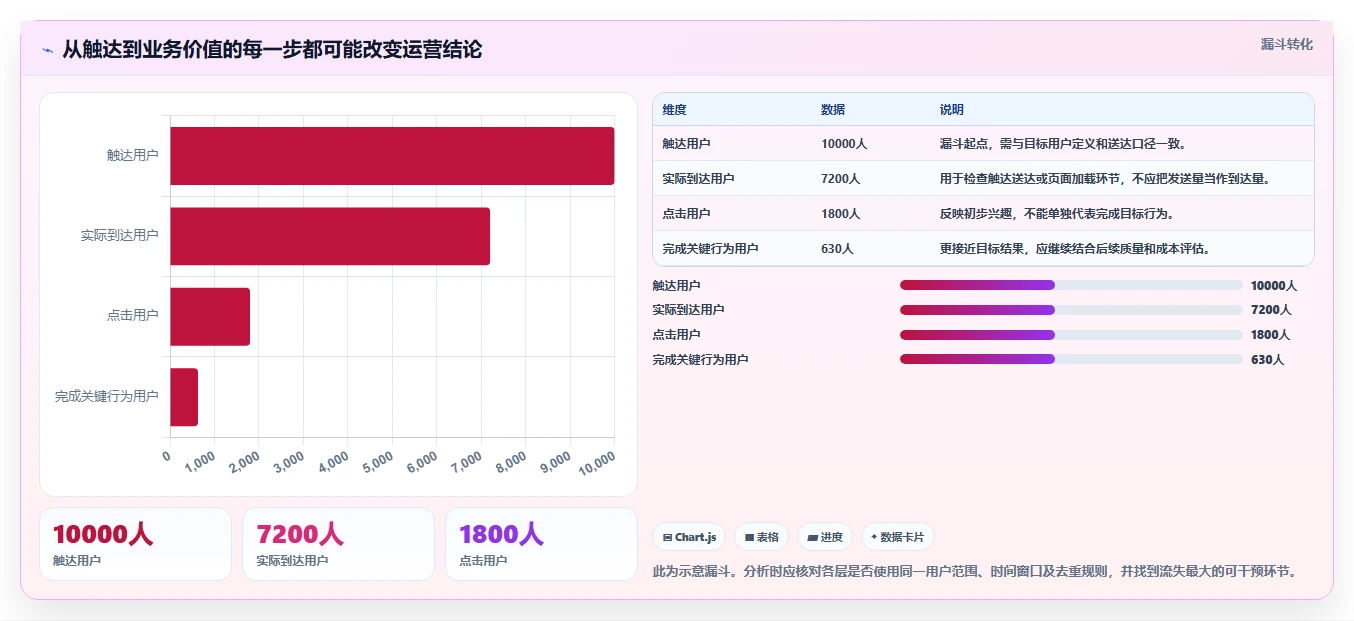Click the 10000人 stat card

[135, 544]
